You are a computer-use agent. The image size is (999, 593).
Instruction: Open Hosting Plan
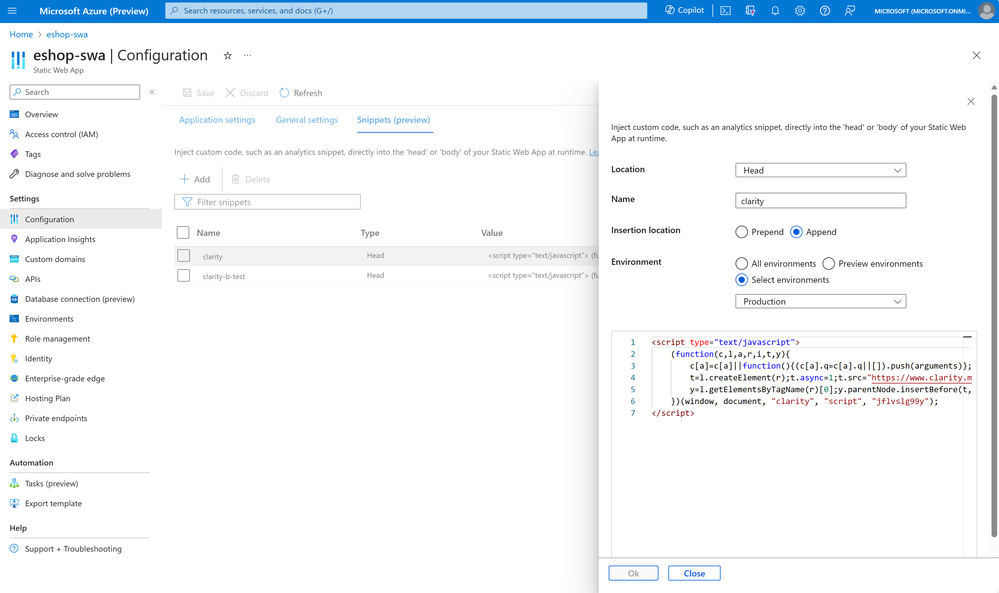pyautogui.click(x=47, y=399)
